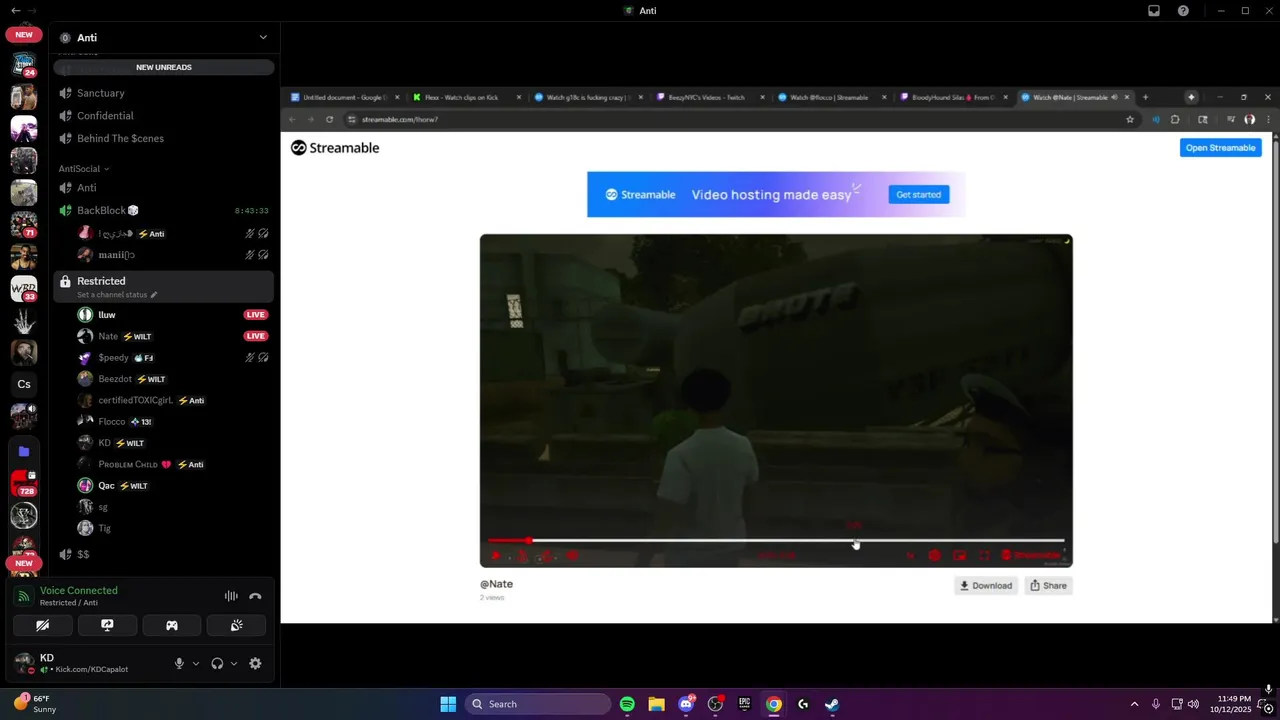Open the Cs server icon
This screenshot has height=720, width=1280.
(24, 384)
